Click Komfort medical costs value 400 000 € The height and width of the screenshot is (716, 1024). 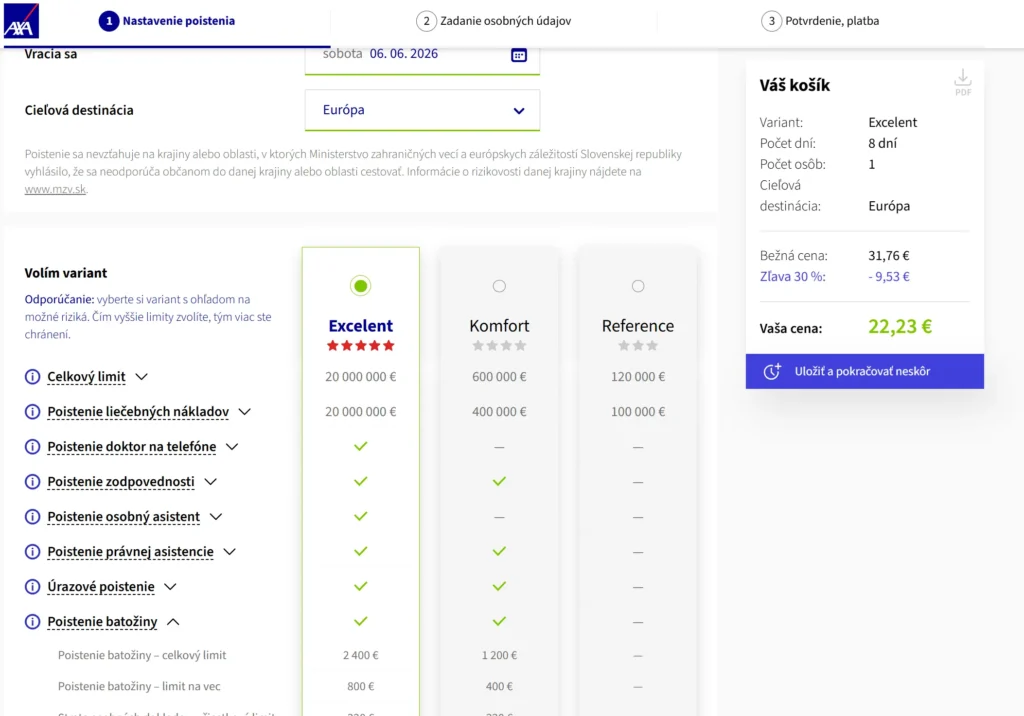(499, 412)
